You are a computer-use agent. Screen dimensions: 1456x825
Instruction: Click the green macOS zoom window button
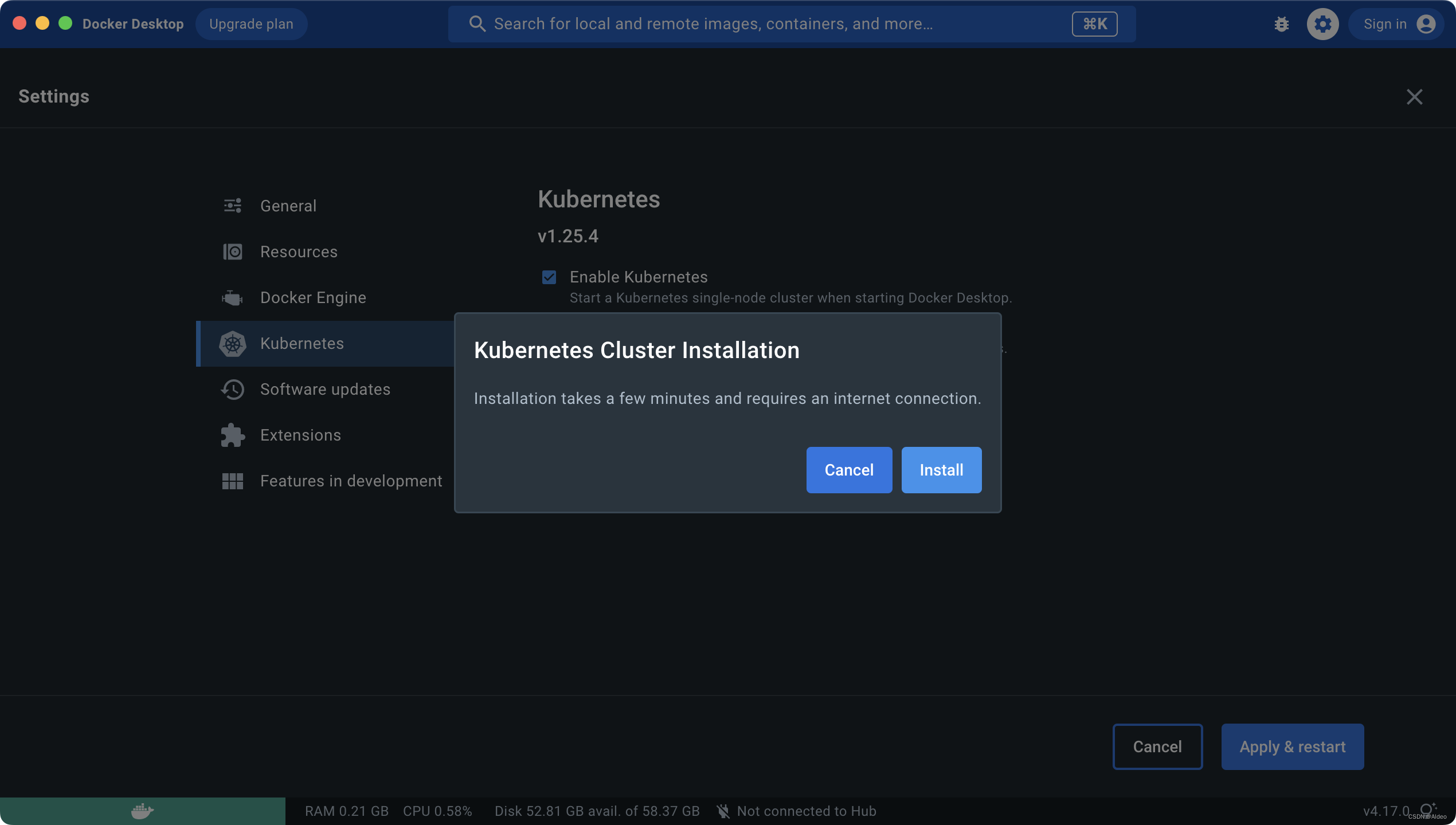[65, 23]
